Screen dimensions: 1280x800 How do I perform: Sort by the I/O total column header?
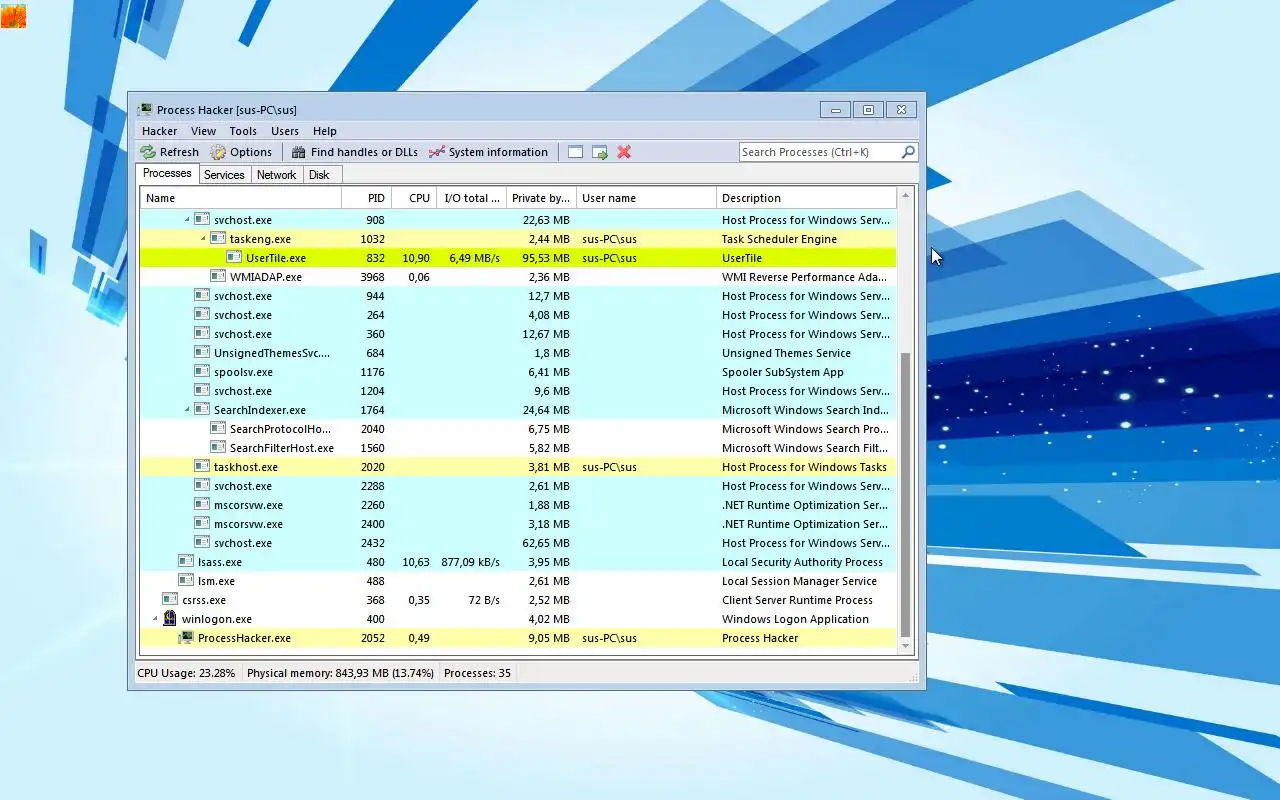[471, 198]
